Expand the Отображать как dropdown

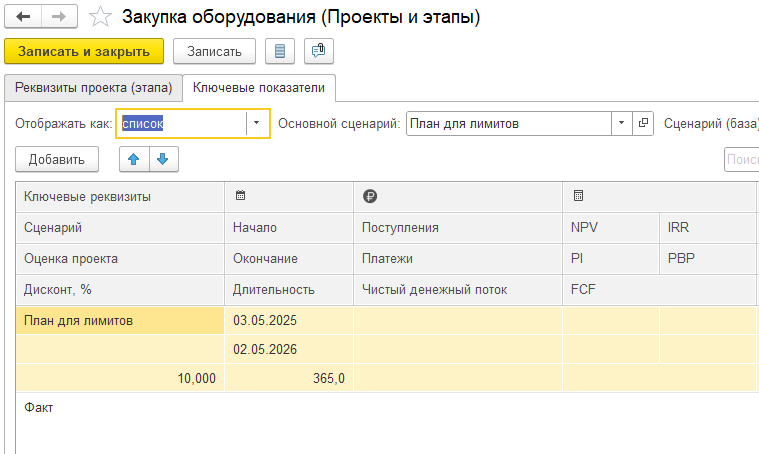point(257,123)
